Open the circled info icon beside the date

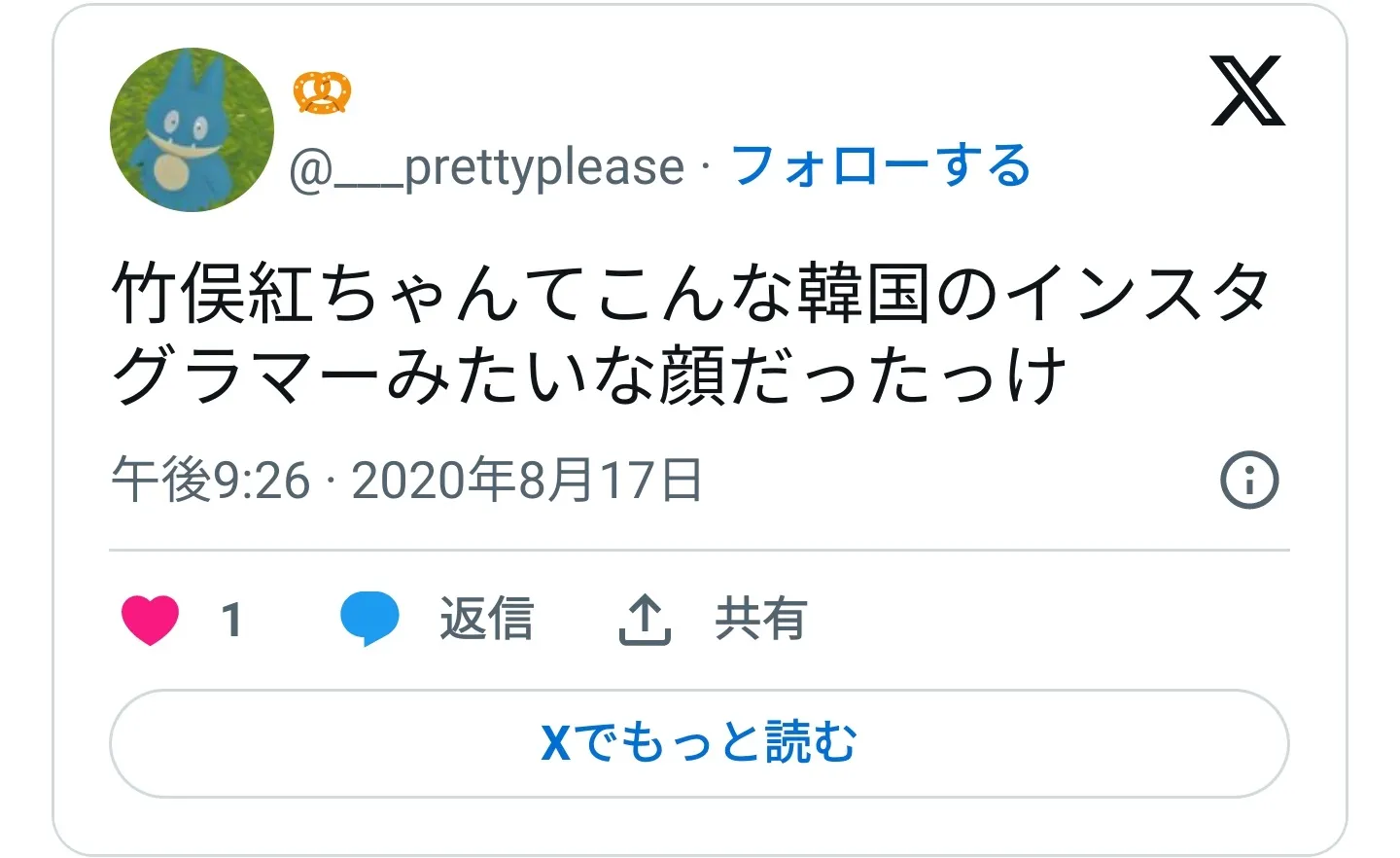pyautogui.click(x=1249, y=480)
